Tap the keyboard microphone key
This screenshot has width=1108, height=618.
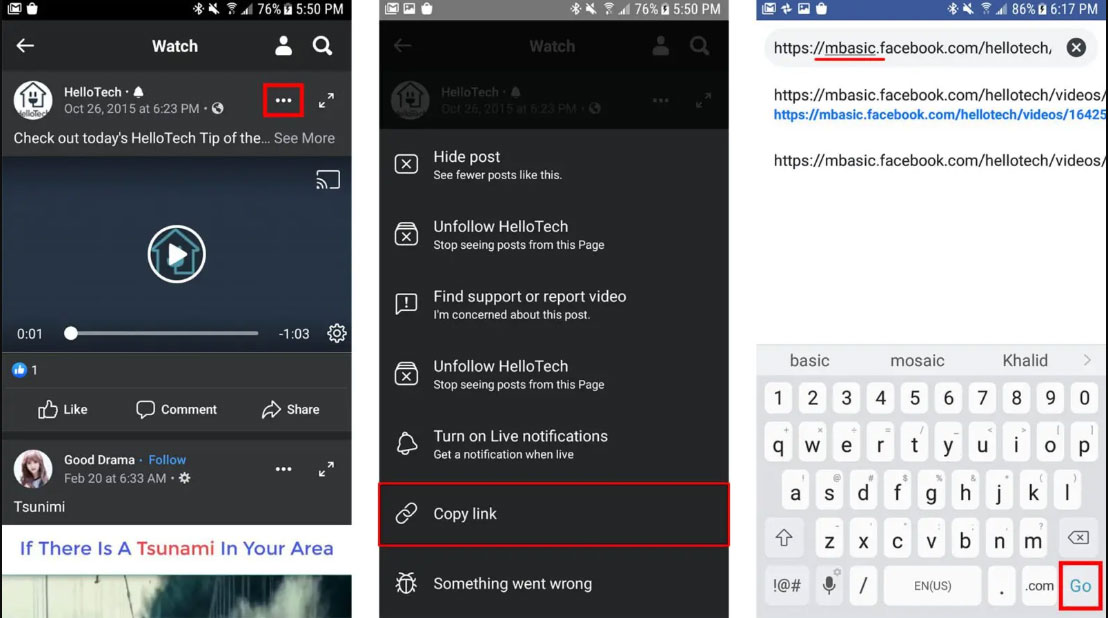click(x=829, y=586)
